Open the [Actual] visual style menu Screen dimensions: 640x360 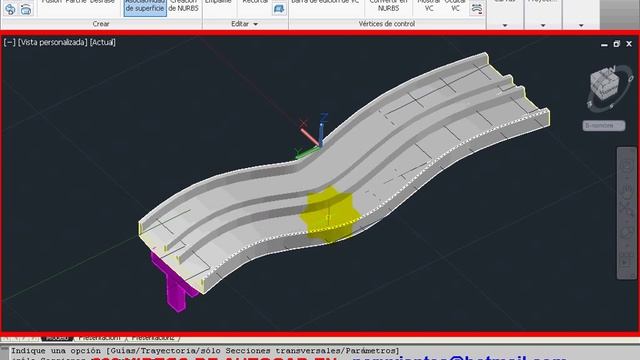[x=103, y=42]
